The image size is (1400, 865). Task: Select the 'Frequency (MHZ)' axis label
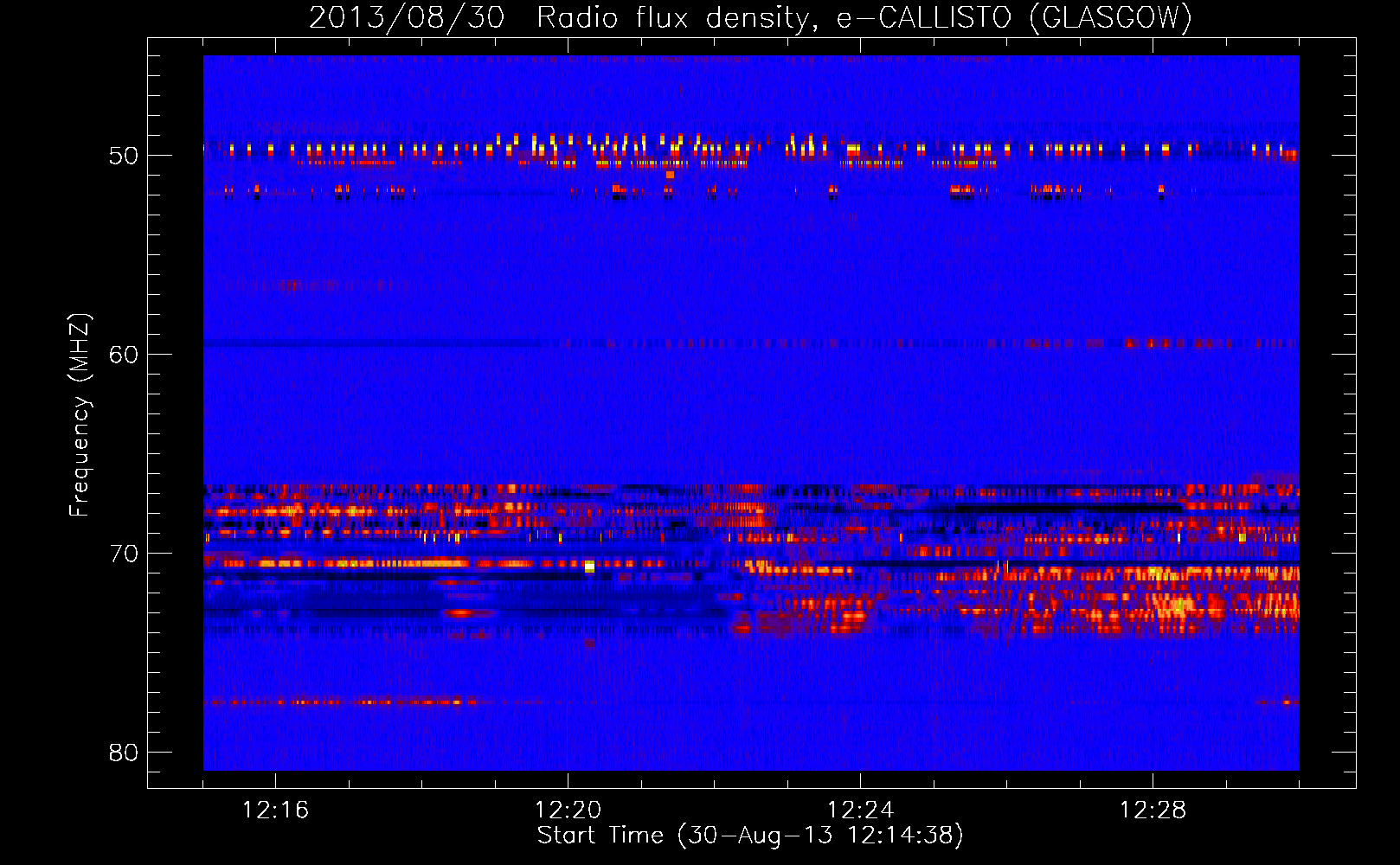click(x=80, y=415)
